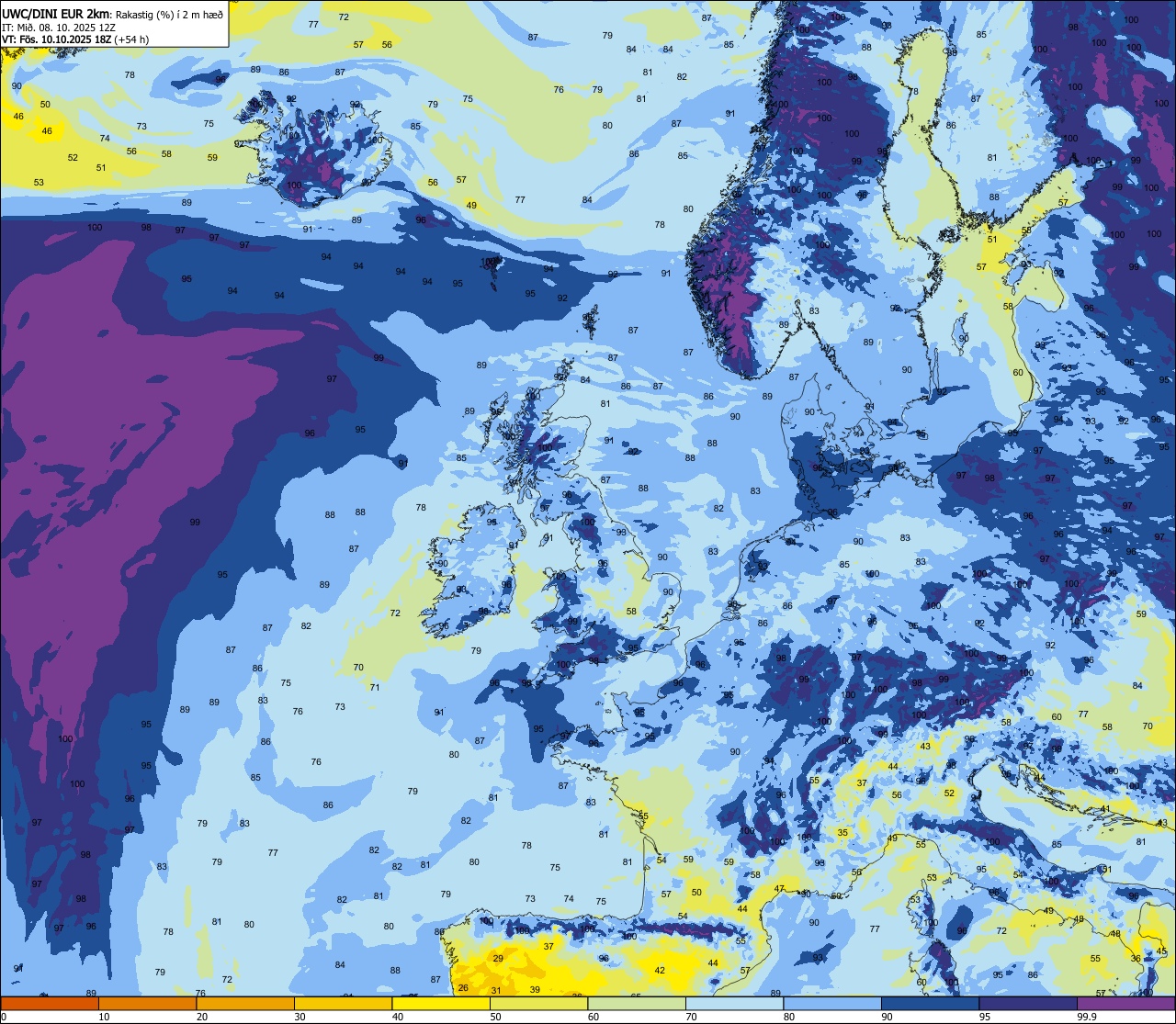Select the darkest orange 0–10 legend swatch
This screenshot has width=1176, height=1024.
[50, 1003]
